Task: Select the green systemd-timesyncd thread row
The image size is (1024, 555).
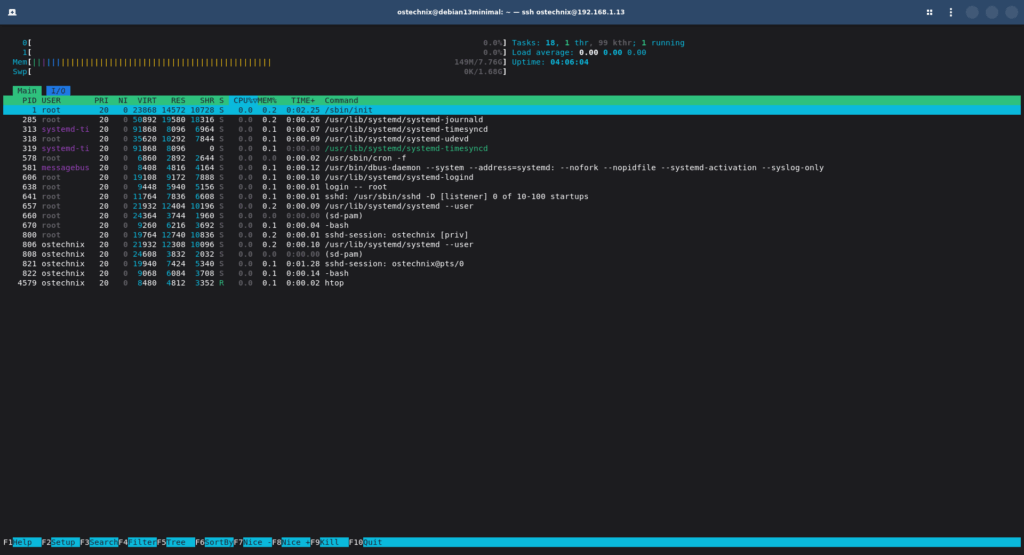Action: tap(512, 148)
